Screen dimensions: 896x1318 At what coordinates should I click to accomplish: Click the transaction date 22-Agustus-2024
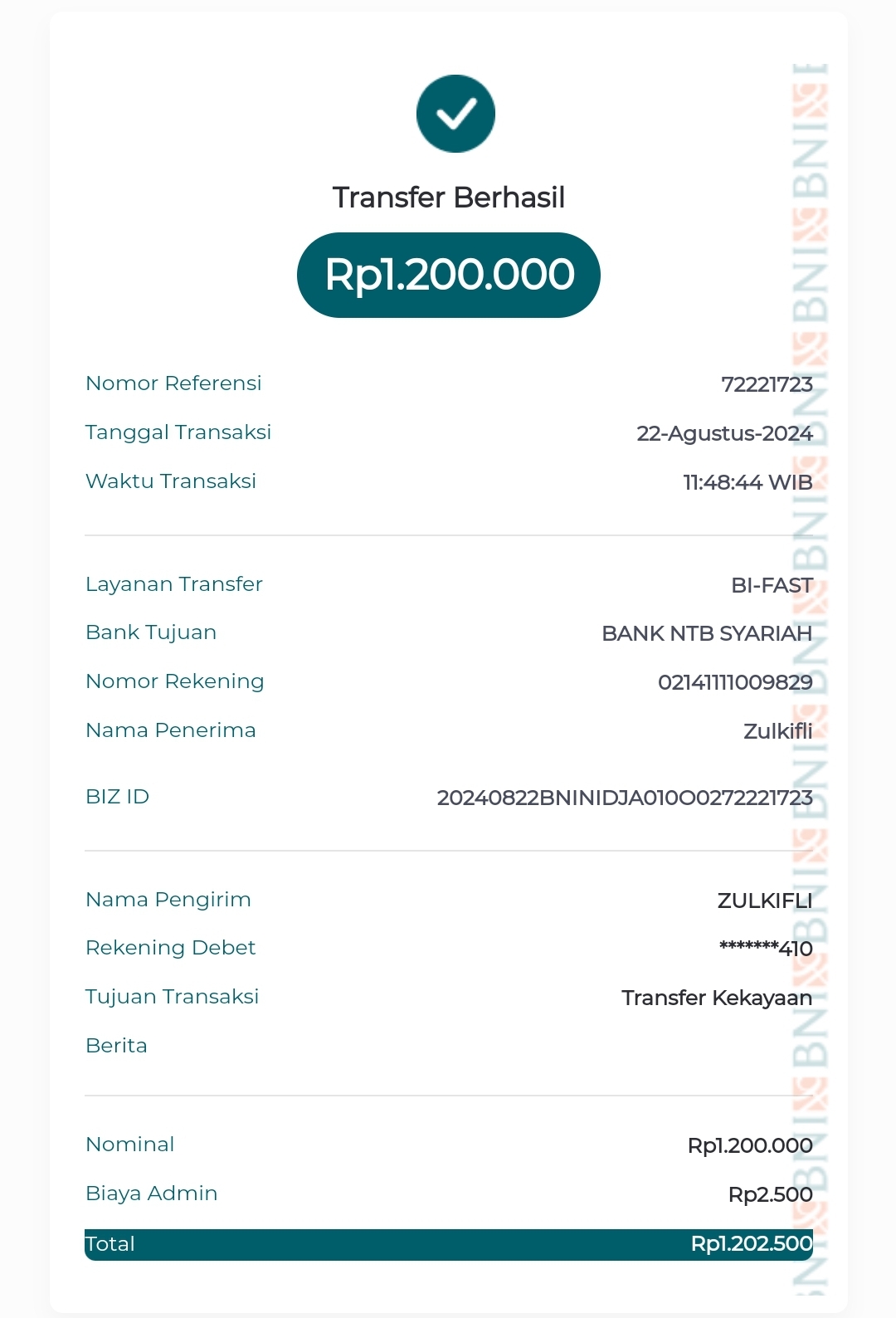[724, 433]
